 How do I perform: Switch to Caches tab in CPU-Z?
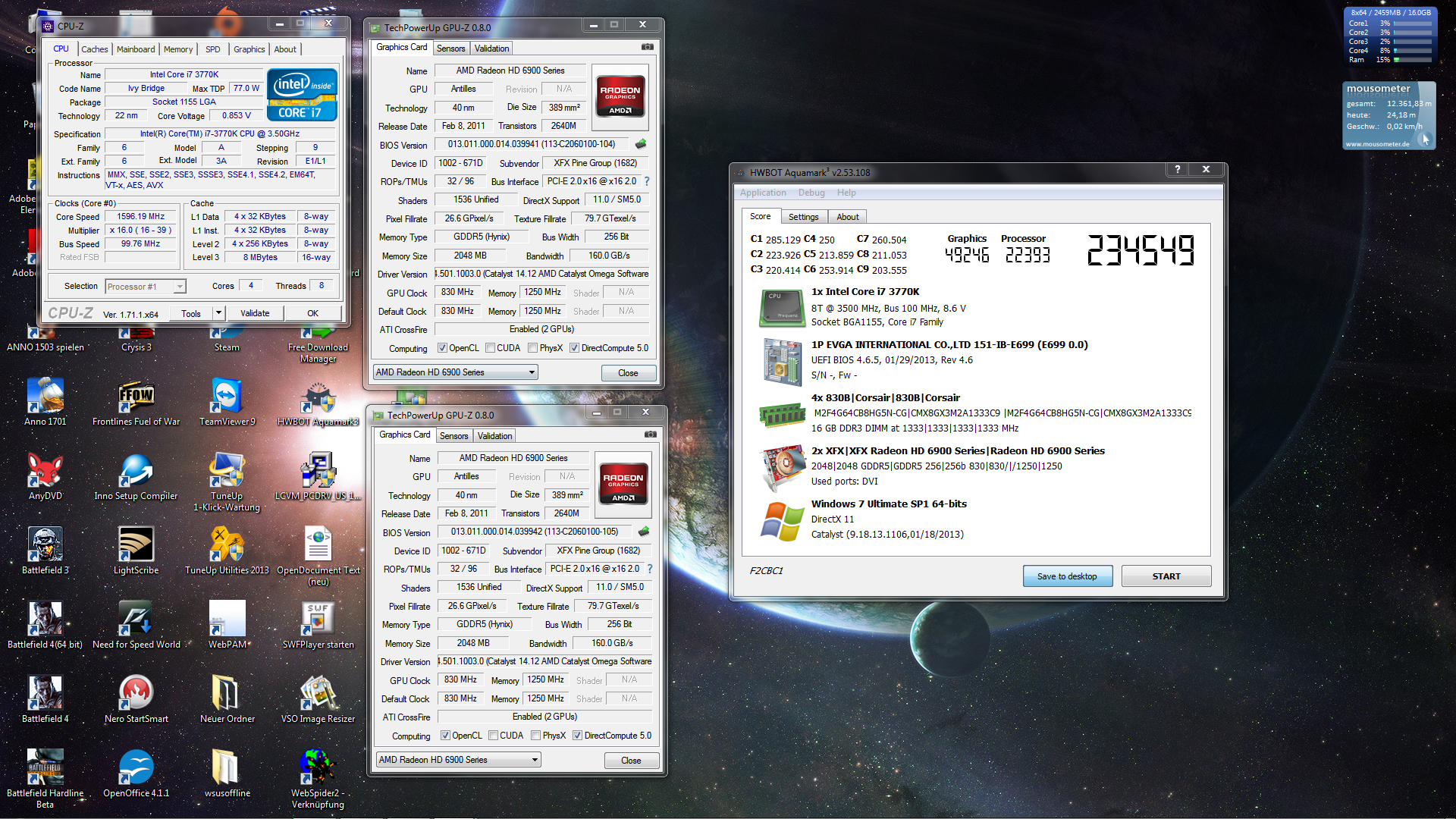coord(95,49)
